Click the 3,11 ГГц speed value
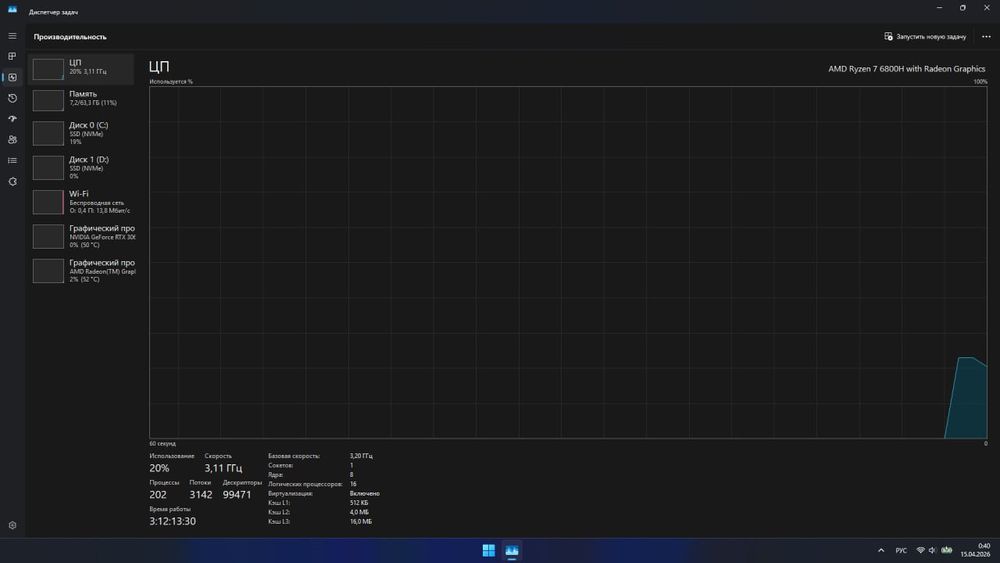Image resolution: width=1000 pixels, height=563 pixels. (x=223, y=468)
